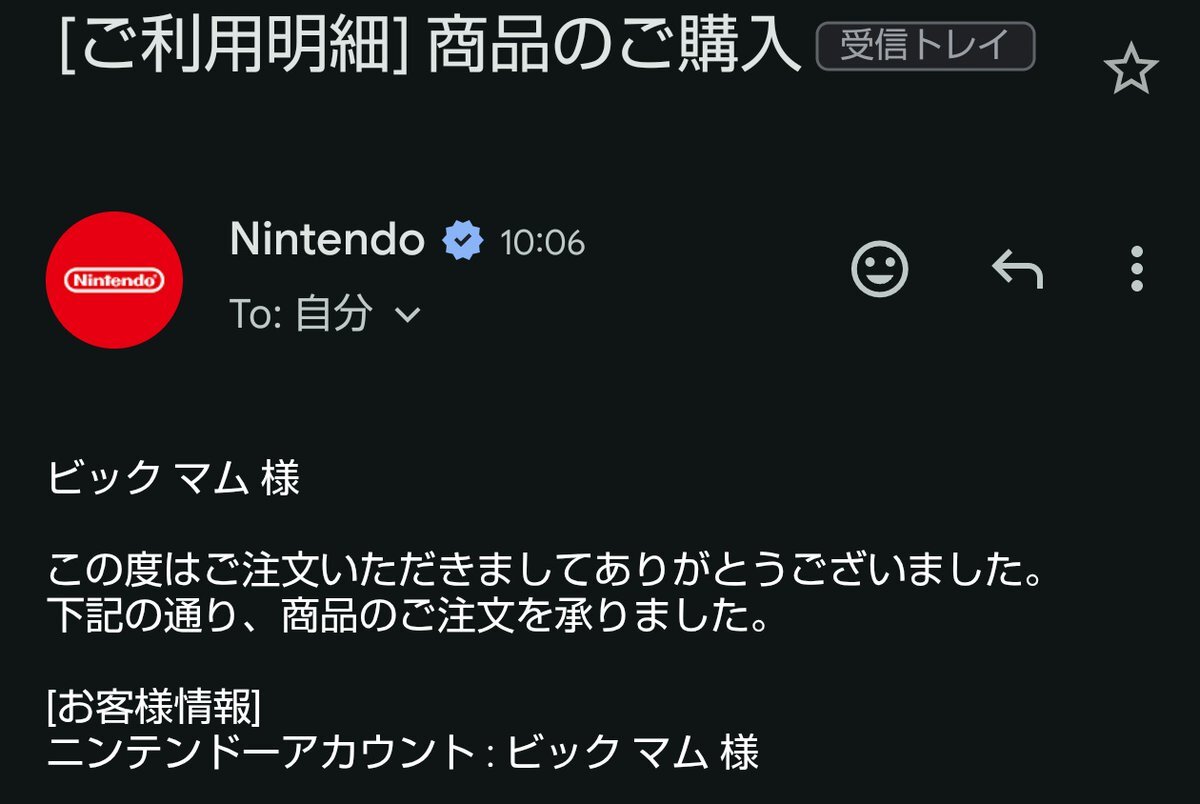This screenshot has width=1200, height=804.
Task: Add an emoji reaction to the email
Action: pyautogui.click(x=880, y=268)
